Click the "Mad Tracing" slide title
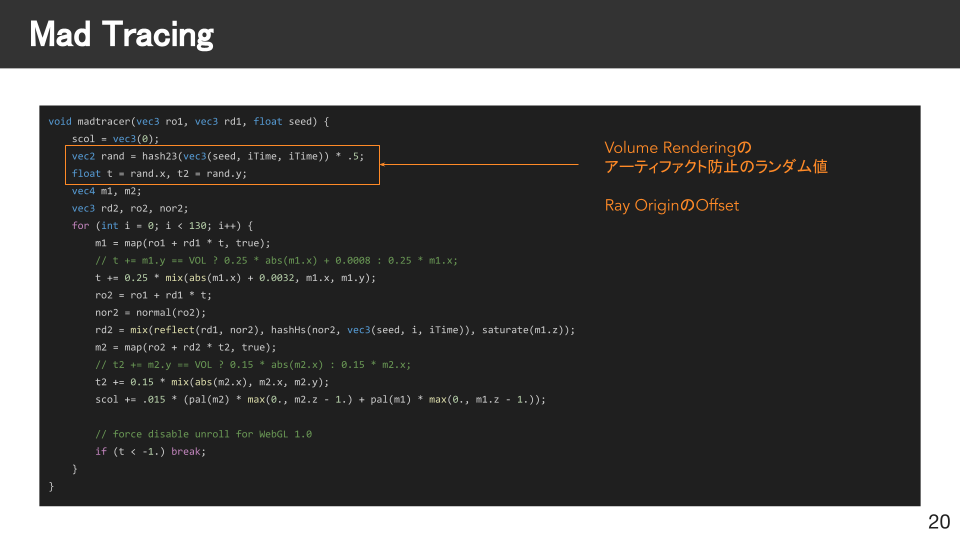This screenshot has width=960, height=540. [x=121, y=35]
